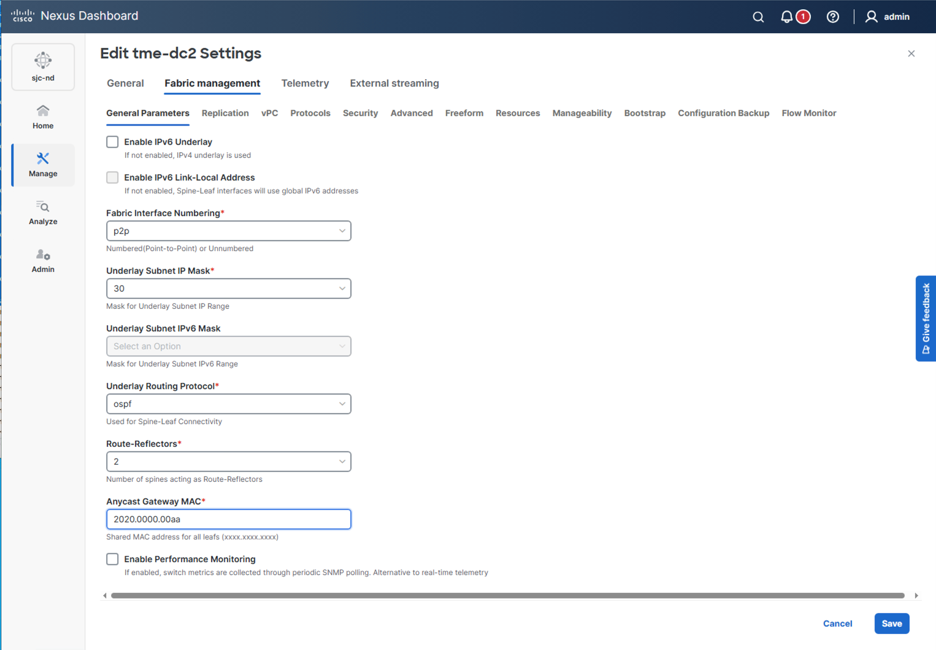Open the Security sub-tab
Viewport: 936px width, 650px height.
[x=361, y=113]
